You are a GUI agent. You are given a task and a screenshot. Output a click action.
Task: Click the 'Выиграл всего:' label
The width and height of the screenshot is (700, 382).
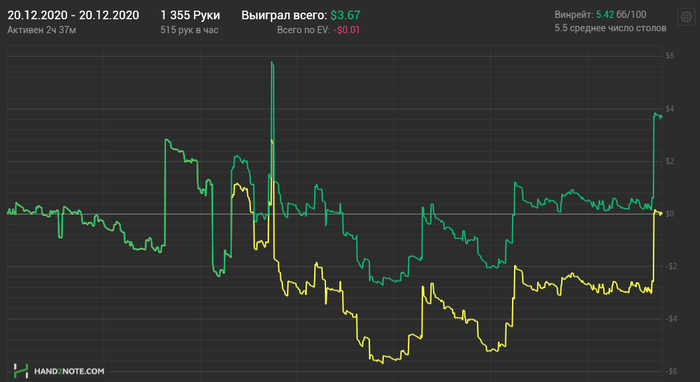(284, 15)
